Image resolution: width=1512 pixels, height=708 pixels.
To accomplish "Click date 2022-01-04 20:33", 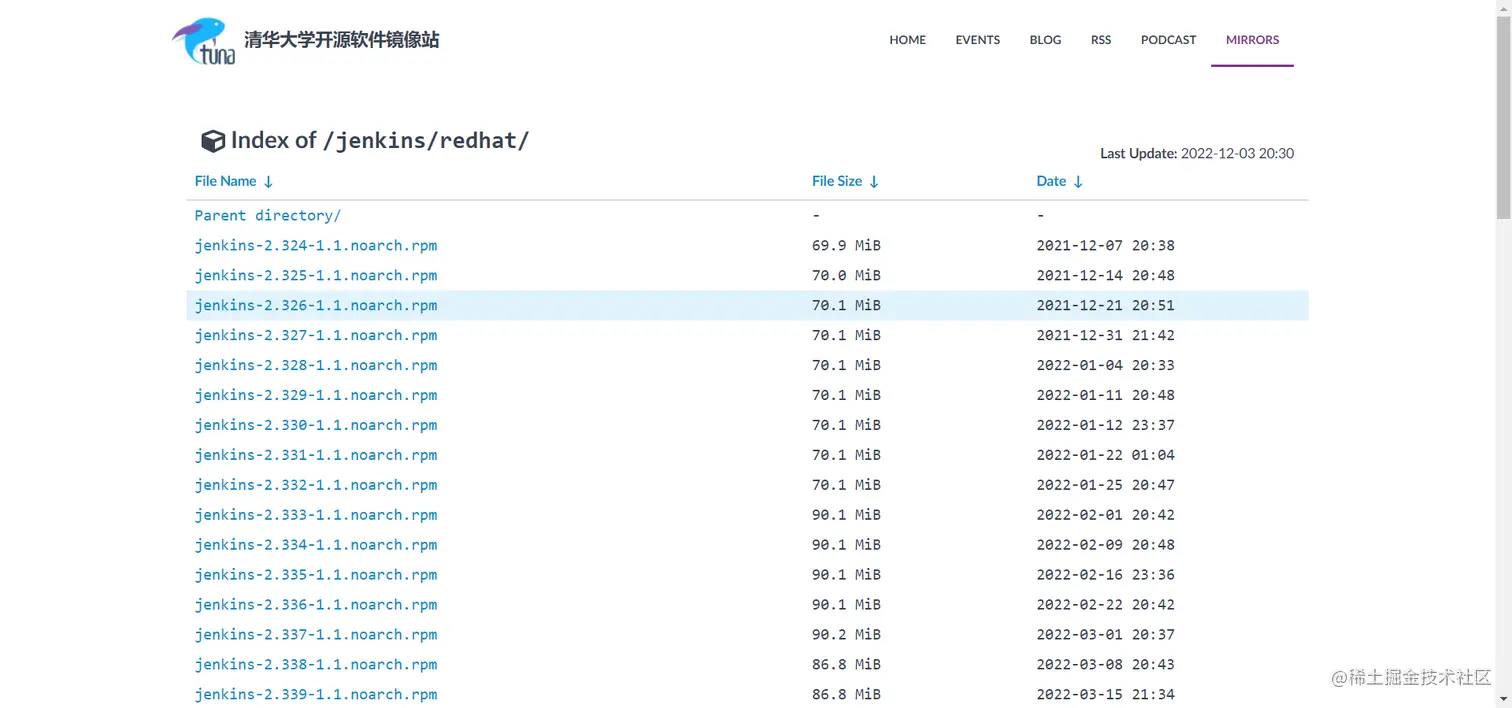I will coord(1106,365).
